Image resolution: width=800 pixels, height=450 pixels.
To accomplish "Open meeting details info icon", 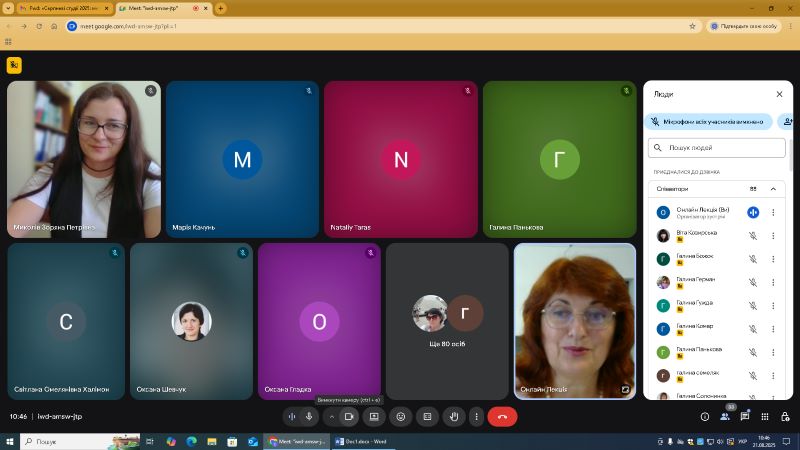I will click(705, 416).
